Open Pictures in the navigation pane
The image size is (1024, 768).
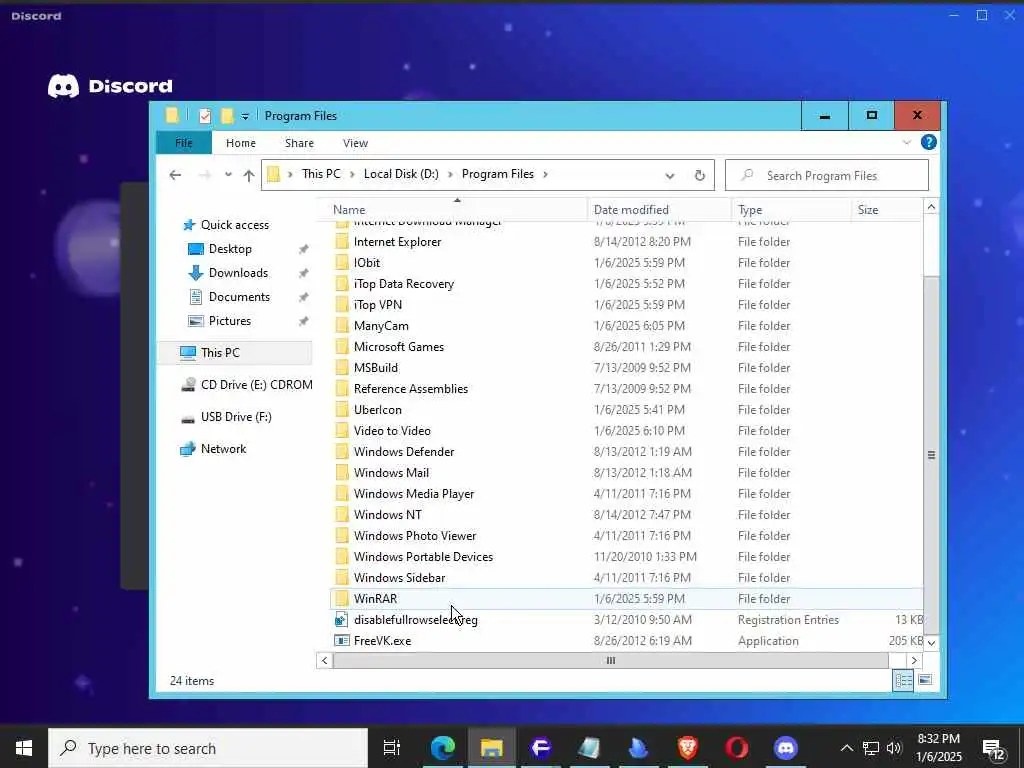click(x=229, y=321)
